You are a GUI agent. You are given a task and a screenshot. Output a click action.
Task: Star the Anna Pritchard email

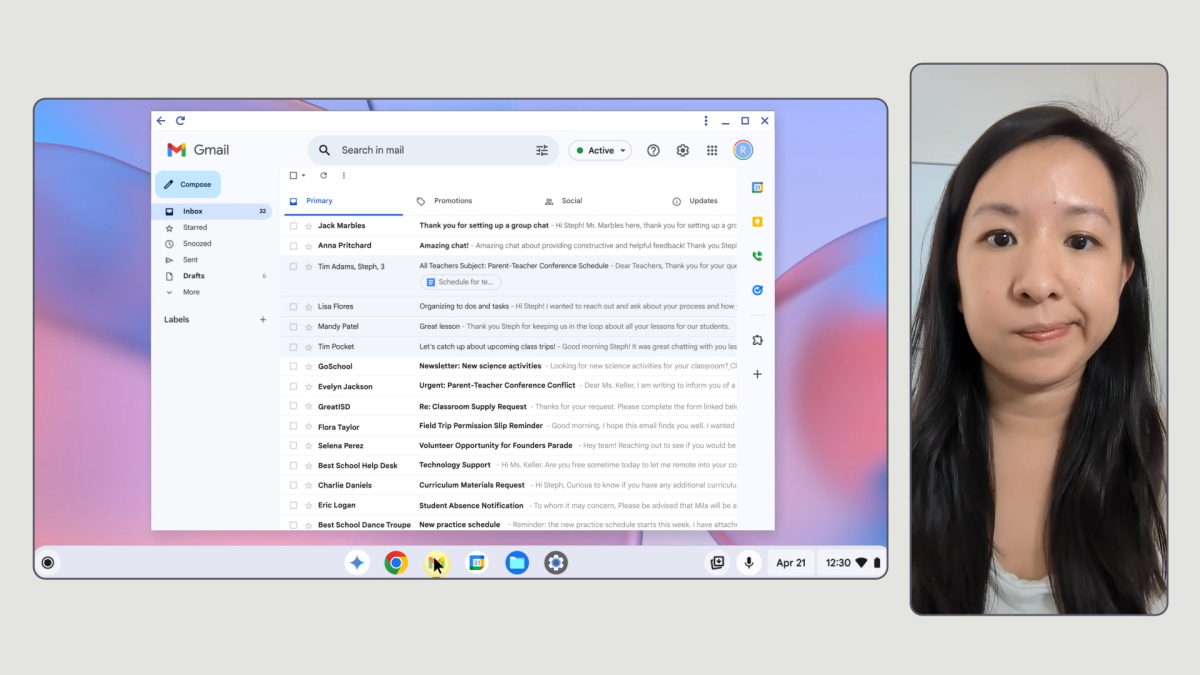[x=308, y=246]
